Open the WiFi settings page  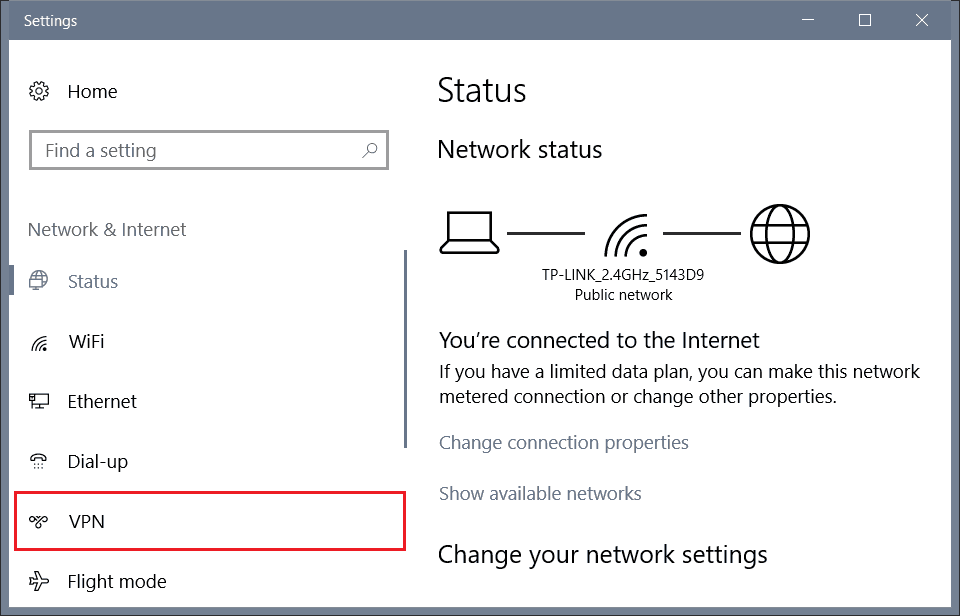86,342
